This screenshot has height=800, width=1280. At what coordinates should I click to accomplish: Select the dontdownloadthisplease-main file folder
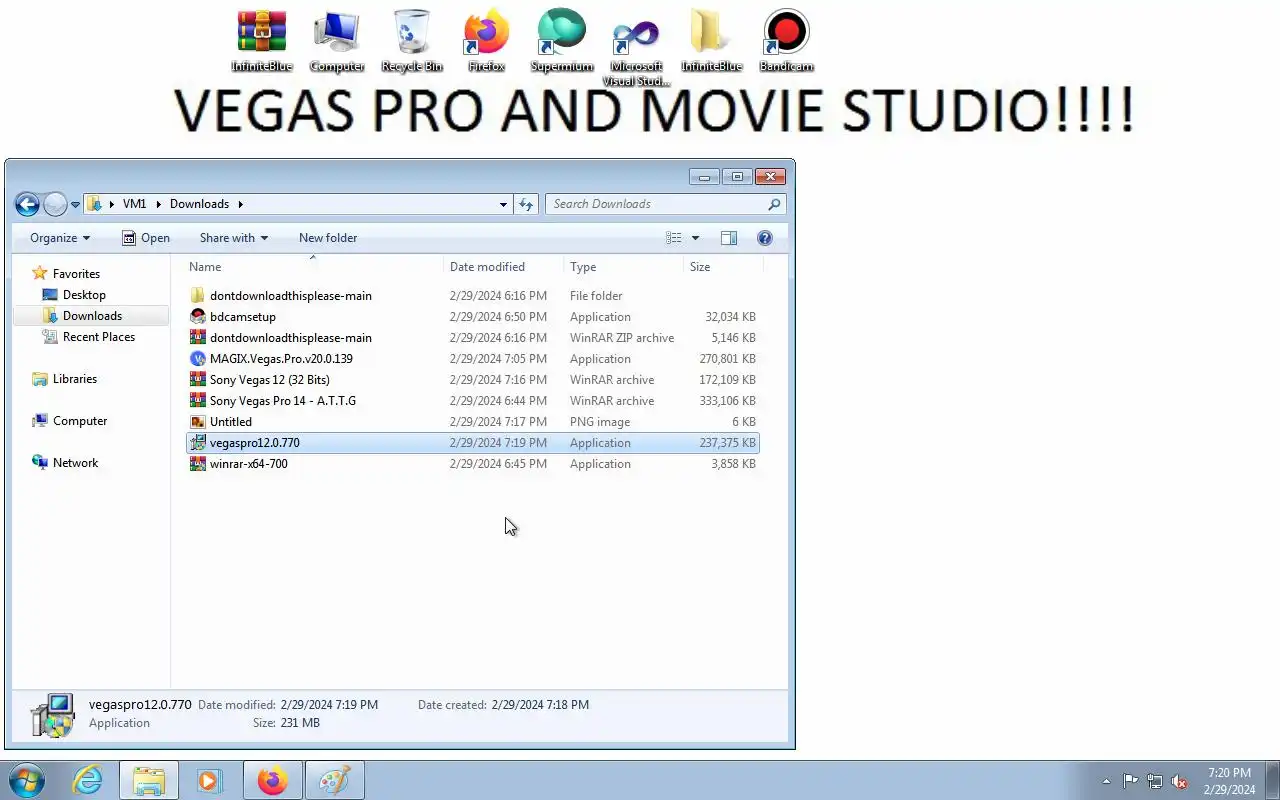pos(473,296)
